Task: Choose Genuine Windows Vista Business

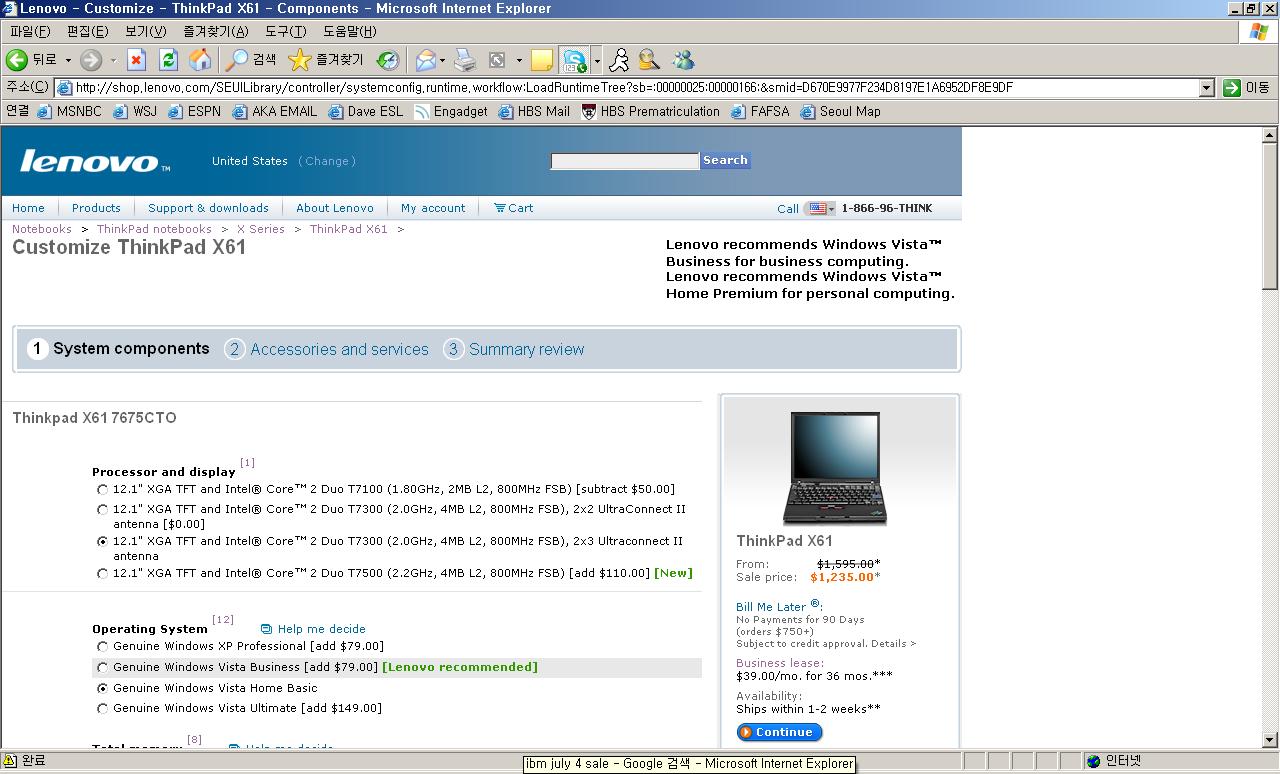Action: [x=102, y=668]
